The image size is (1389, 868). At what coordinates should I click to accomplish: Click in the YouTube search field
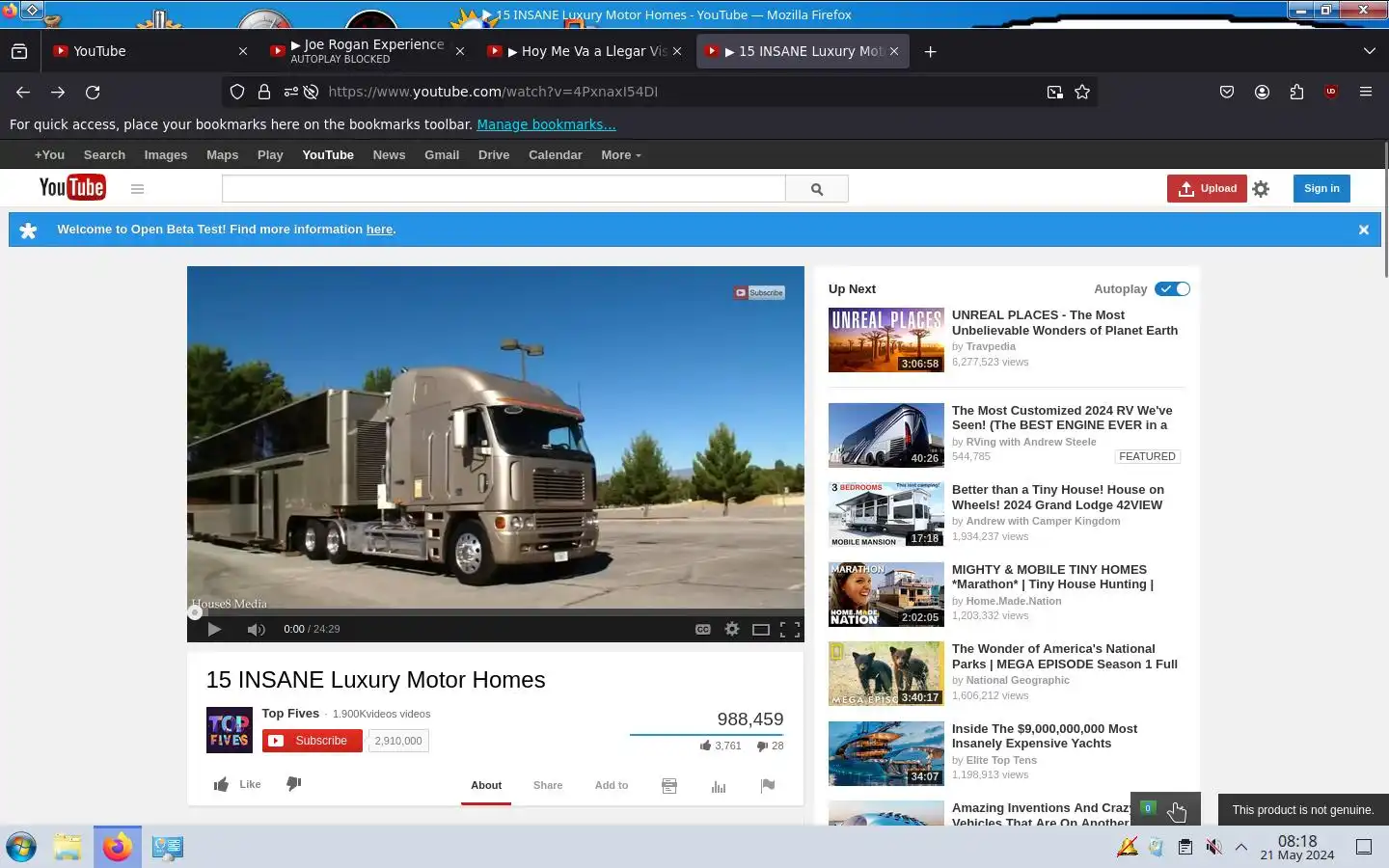pos(504,189)
